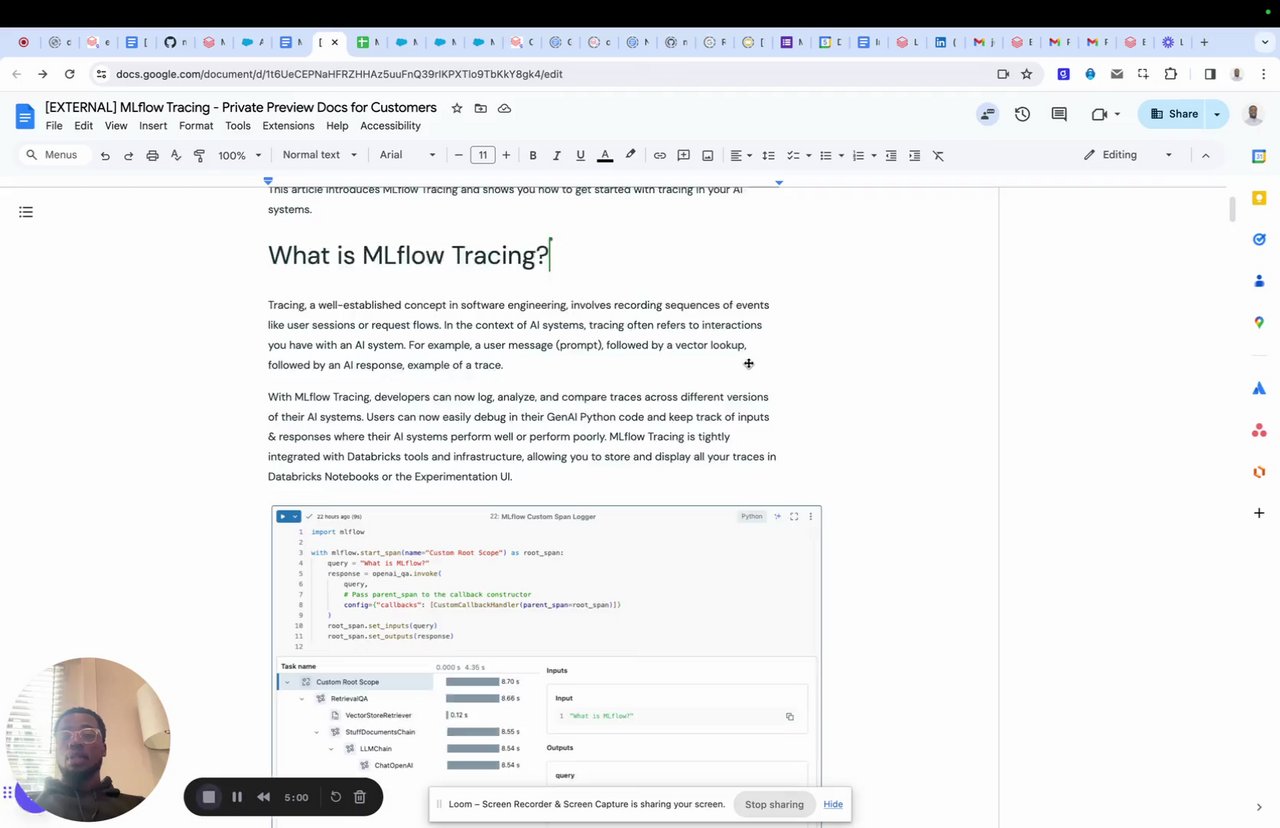
Task: Open the Tools menu
Action: (x=238, y=126)
